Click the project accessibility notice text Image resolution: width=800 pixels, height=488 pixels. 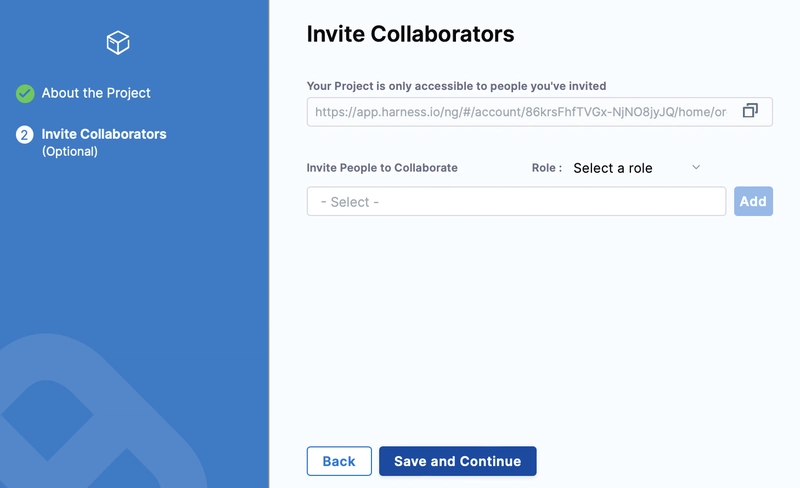[456, 86]
